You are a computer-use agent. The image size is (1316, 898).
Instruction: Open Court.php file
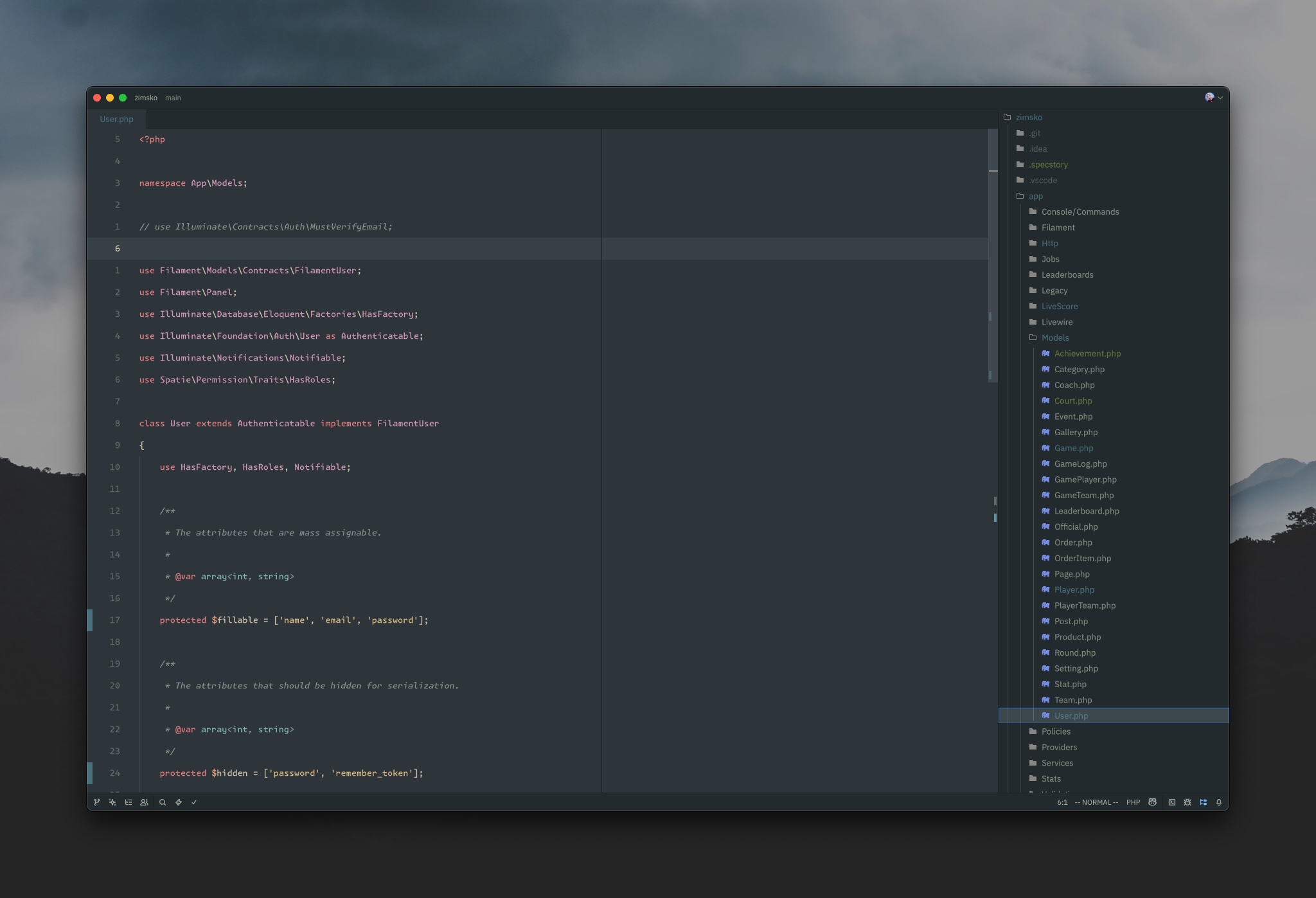click(x=1114, y=400)
